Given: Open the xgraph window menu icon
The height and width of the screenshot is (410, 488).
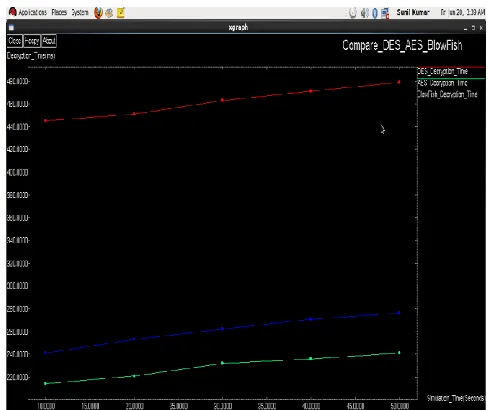Looking at the screenshot, I should [x=11, y=27].
